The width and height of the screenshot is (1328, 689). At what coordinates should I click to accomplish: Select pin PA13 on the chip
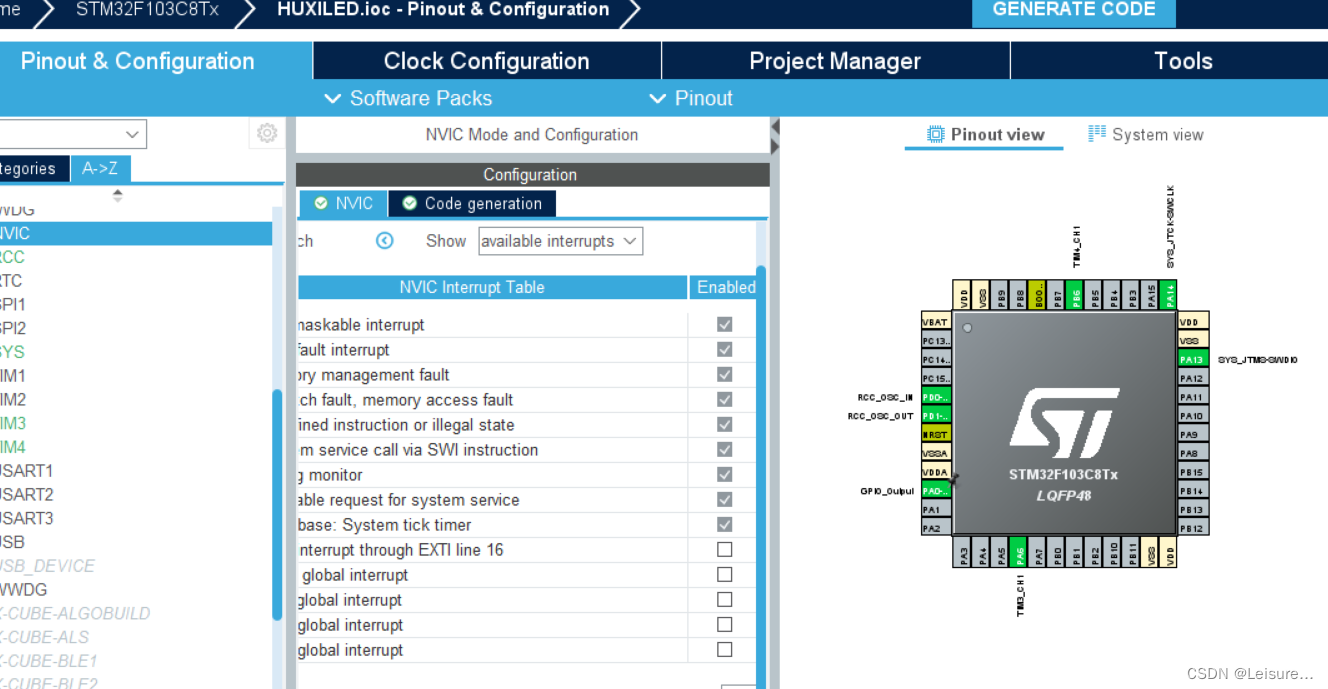1192,360
